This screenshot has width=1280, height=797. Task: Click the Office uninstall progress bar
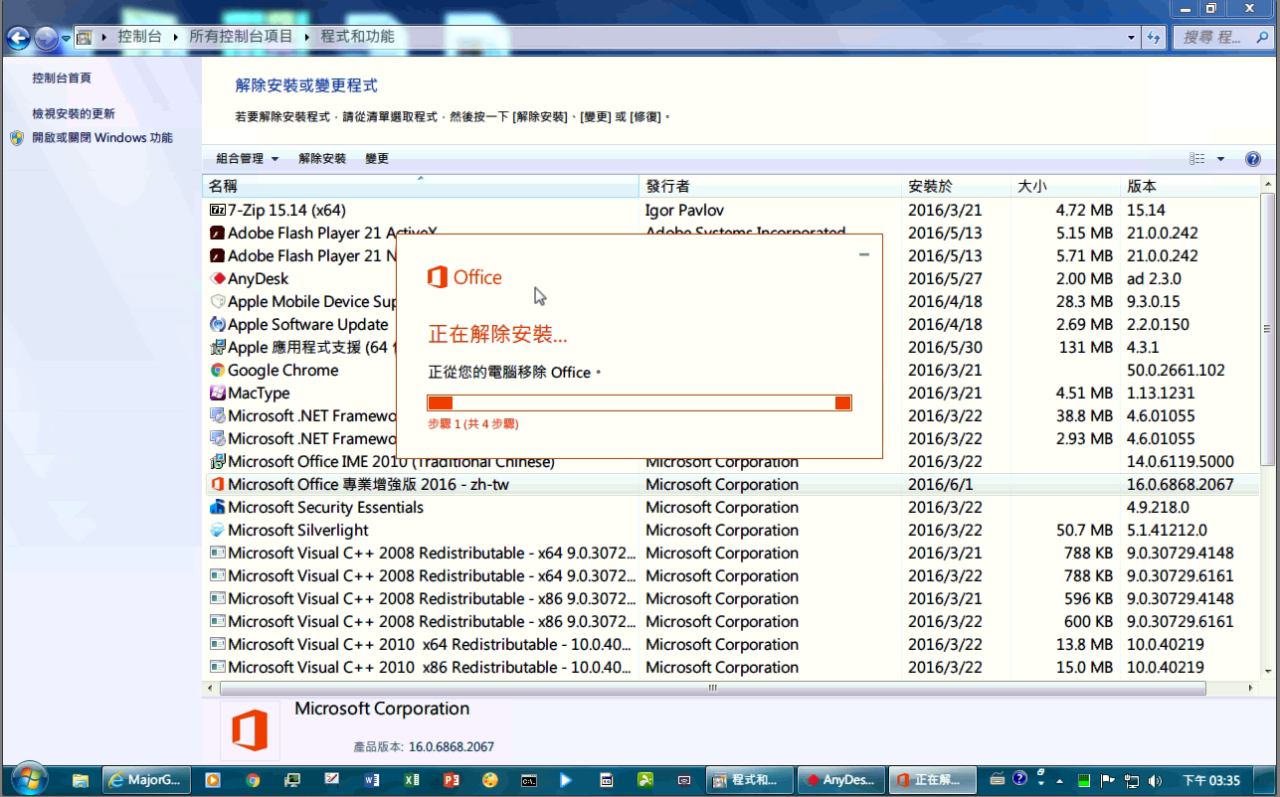pos(639,402)
